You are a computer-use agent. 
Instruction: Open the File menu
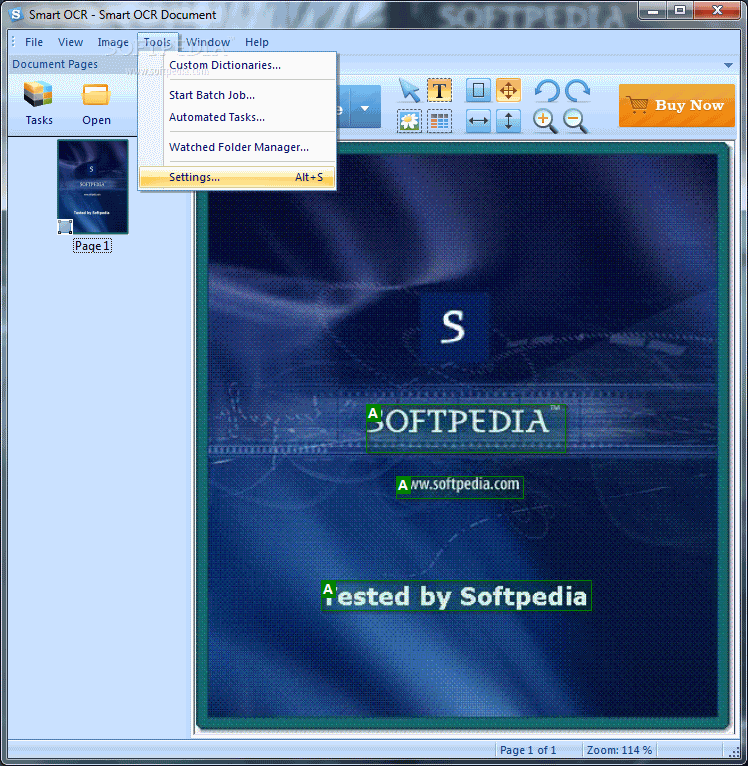(x=34, y=42)
